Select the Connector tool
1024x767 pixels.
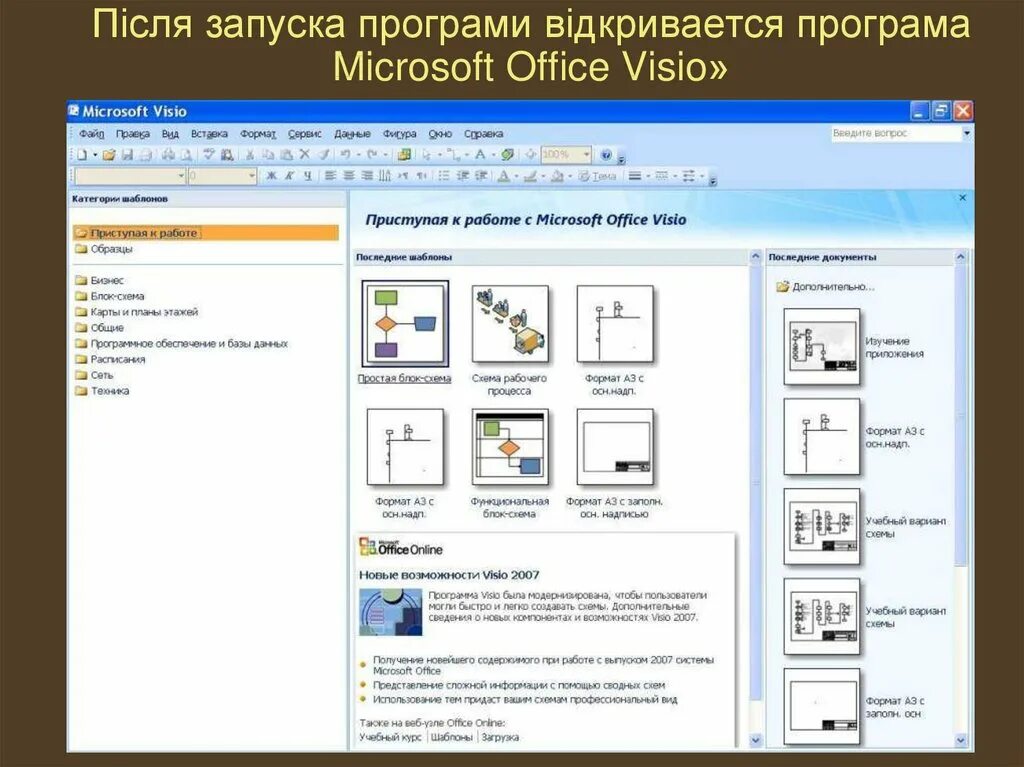point(454,155)
